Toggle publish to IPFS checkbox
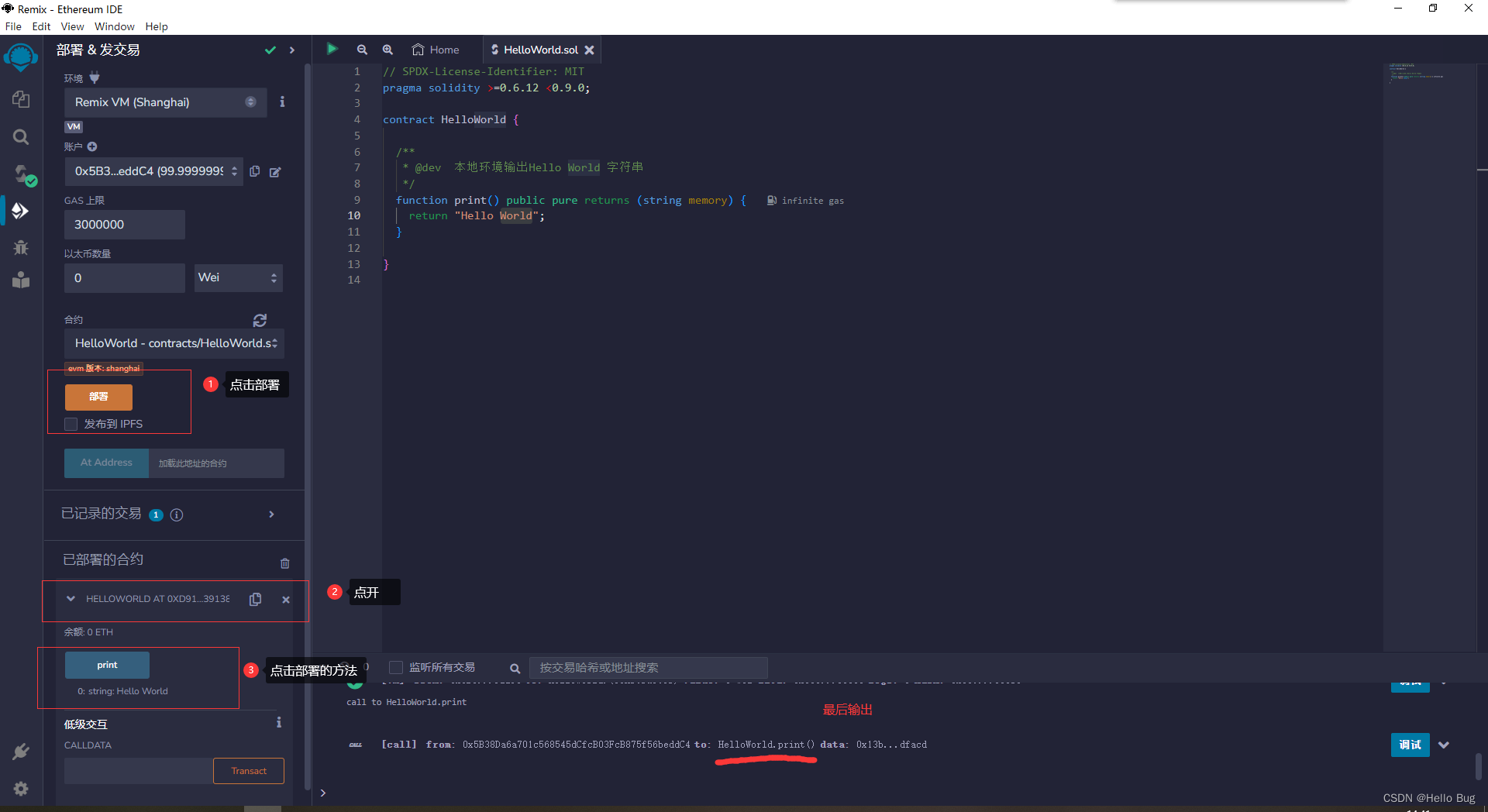 tap(71, 424)
